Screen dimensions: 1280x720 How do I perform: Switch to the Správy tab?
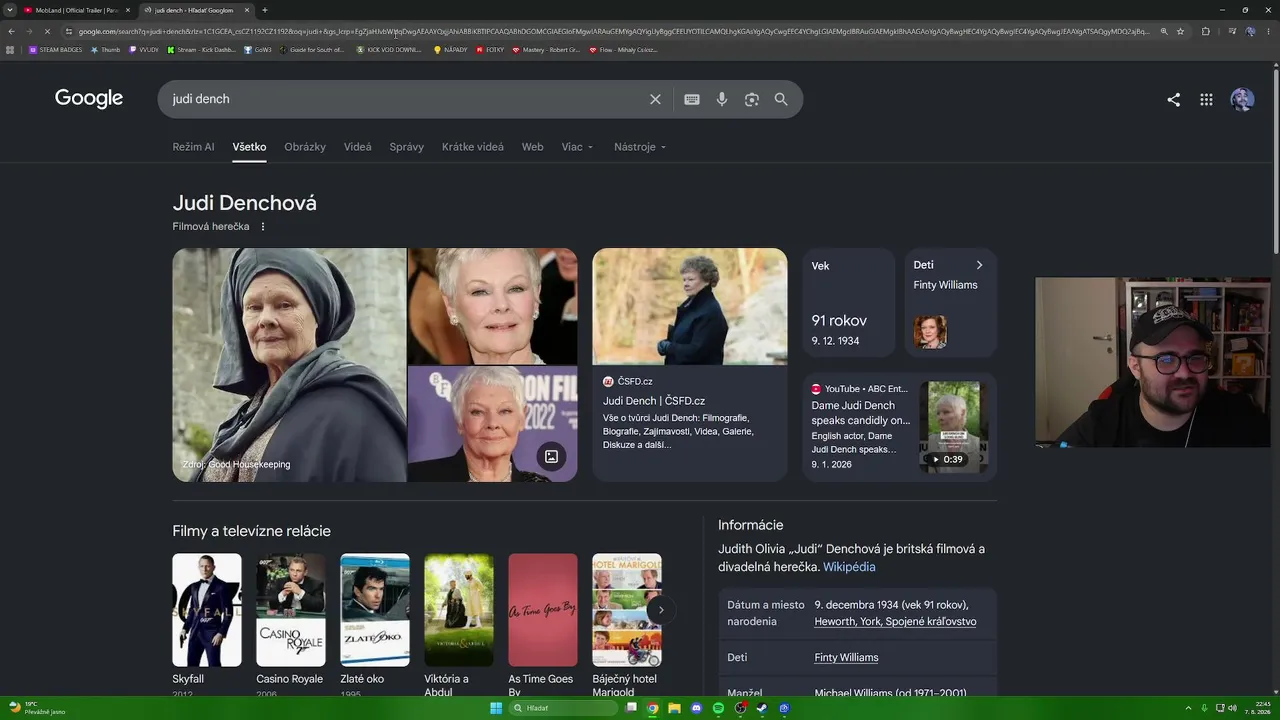point(407,147)
